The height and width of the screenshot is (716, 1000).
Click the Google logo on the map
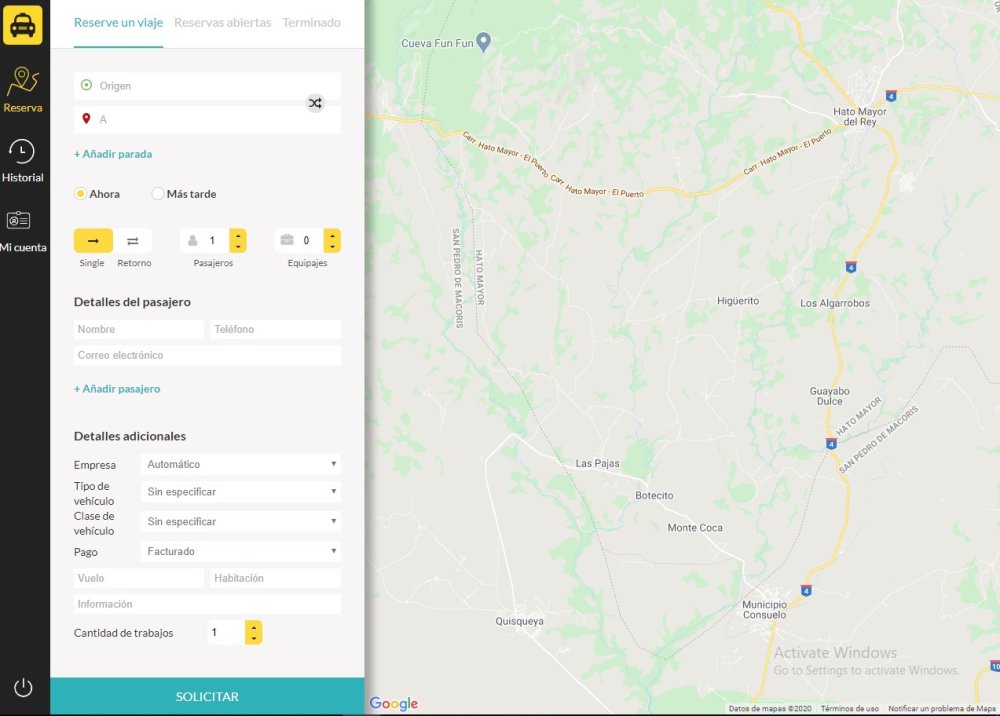[x=394, y=703]
